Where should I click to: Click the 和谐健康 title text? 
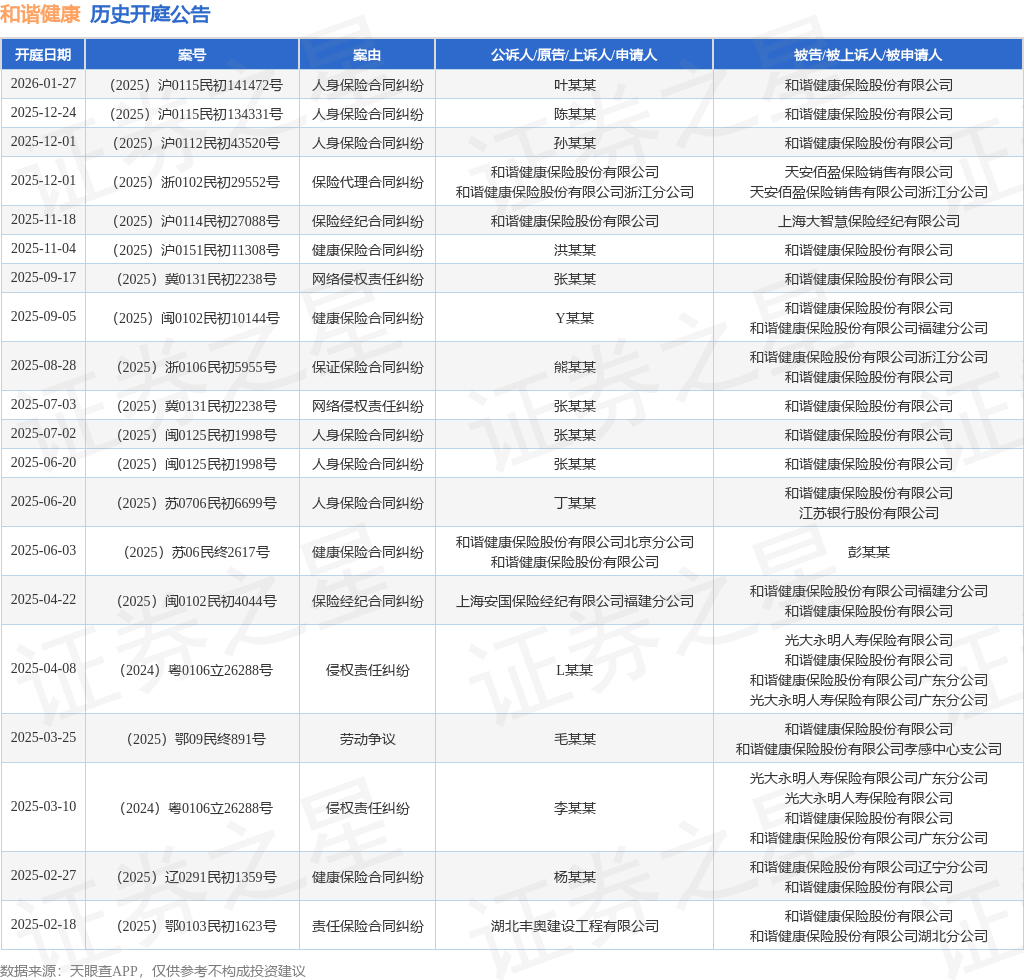tap(40, 14)
